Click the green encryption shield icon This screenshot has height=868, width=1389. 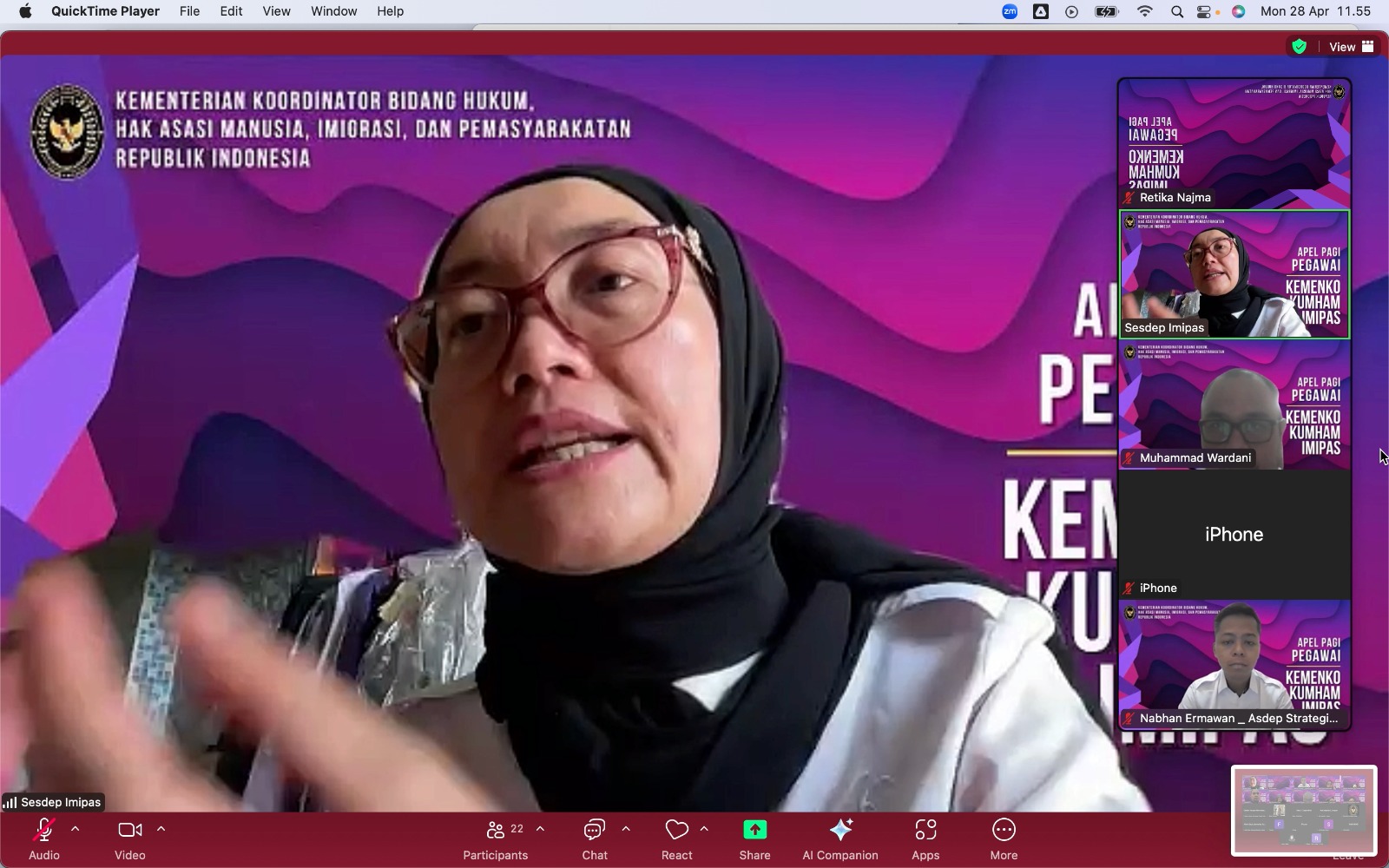pyautogui.click(x=1299, y=47)
